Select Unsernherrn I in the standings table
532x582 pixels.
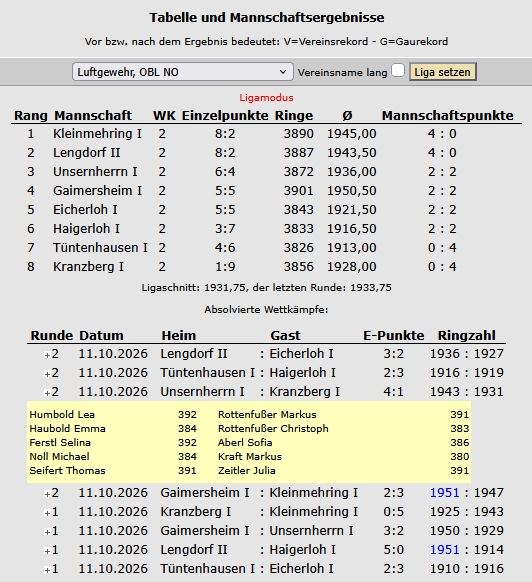coord(95,171)
